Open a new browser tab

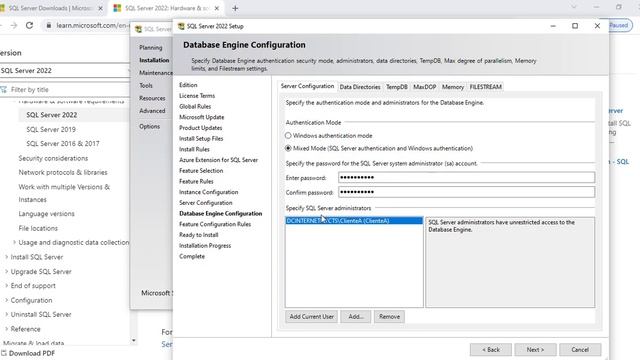click(x=235, y=8)
